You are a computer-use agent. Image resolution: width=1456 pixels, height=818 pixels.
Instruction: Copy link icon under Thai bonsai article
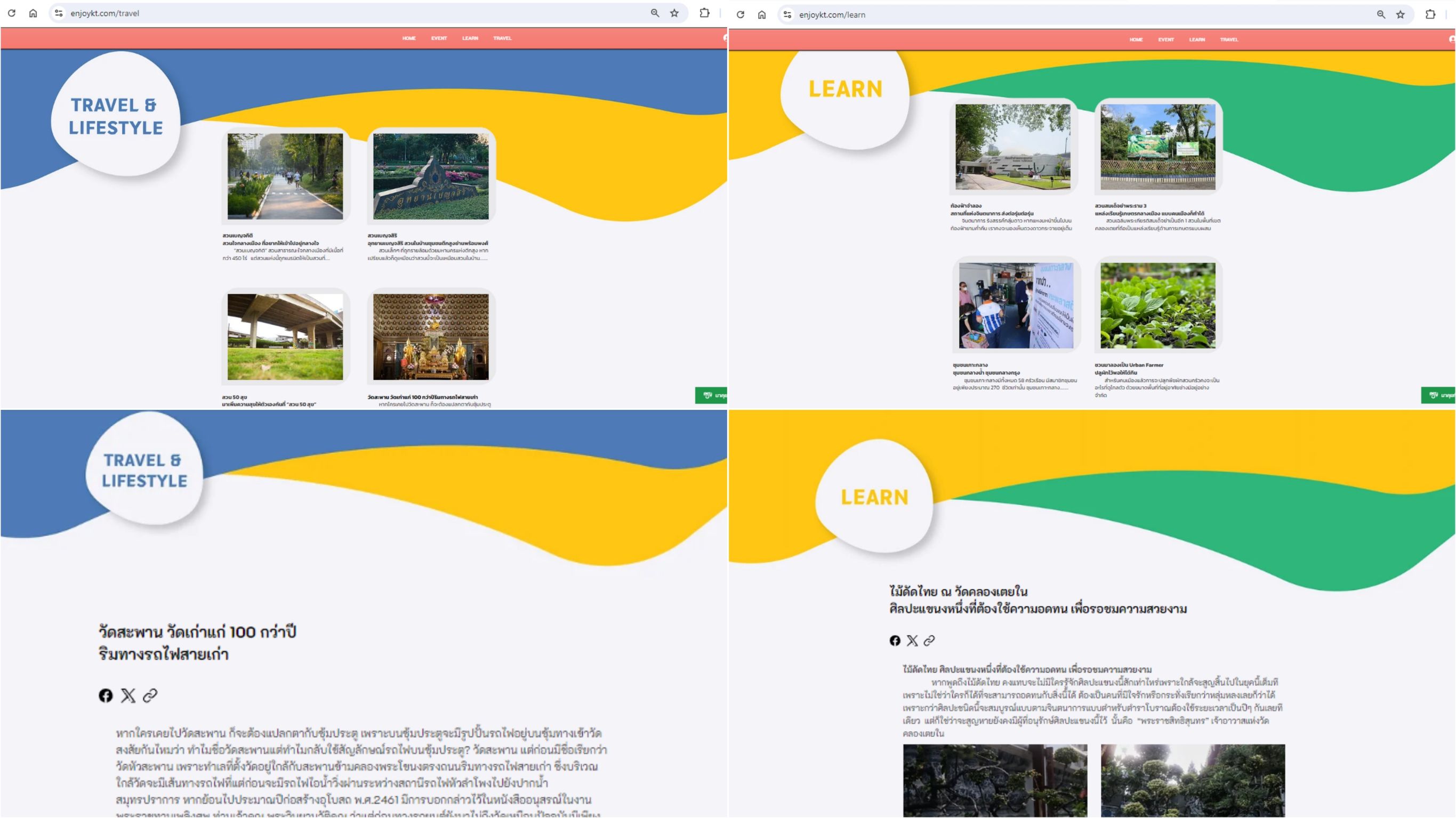tap(929, 641)
